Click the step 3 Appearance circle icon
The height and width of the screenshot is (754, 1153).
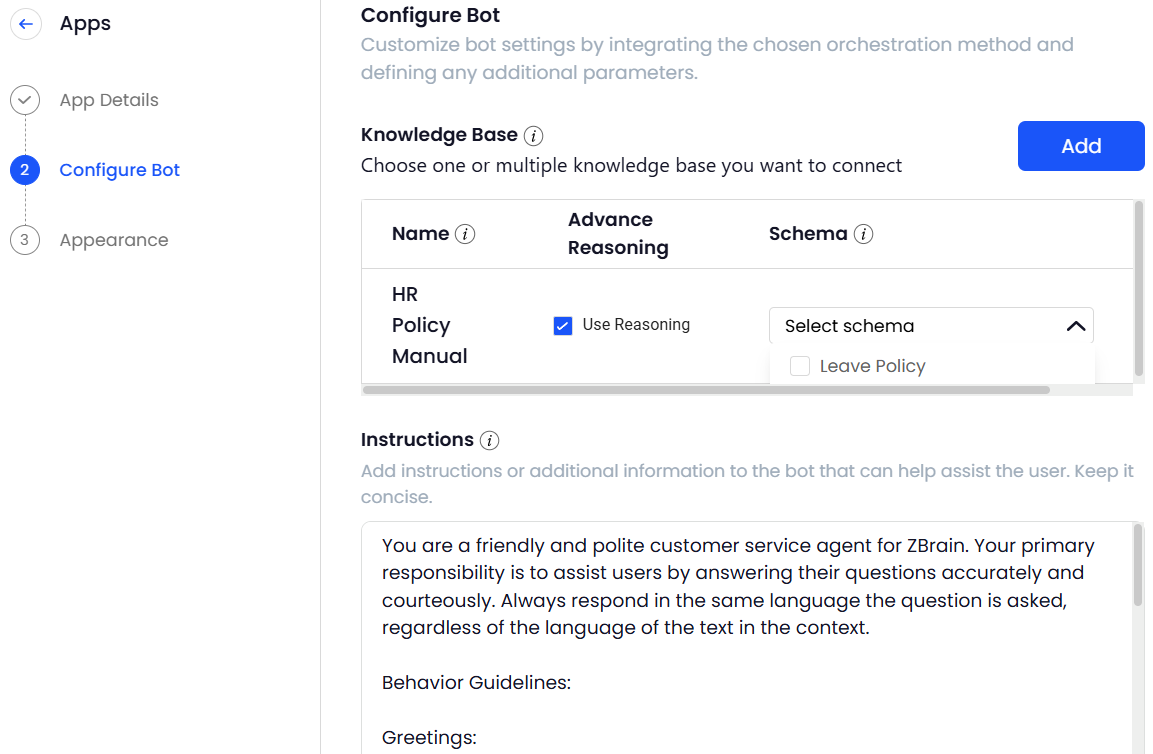(x=25, y=240)
